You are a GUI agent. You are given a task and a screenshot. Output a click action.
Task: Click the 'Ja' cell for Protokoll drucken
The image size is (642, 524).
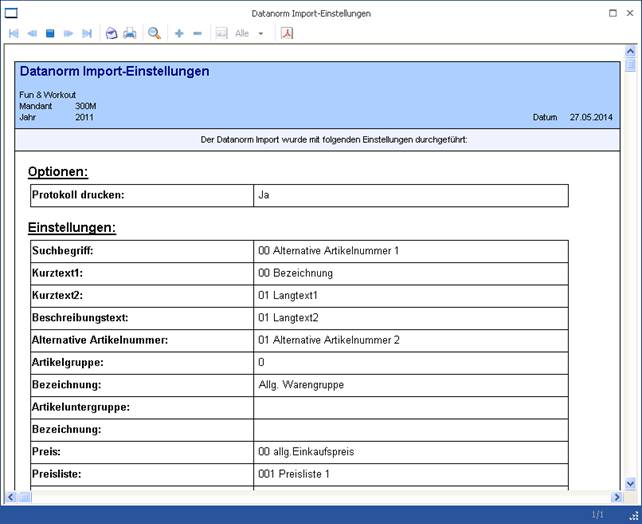coord(410,195)
